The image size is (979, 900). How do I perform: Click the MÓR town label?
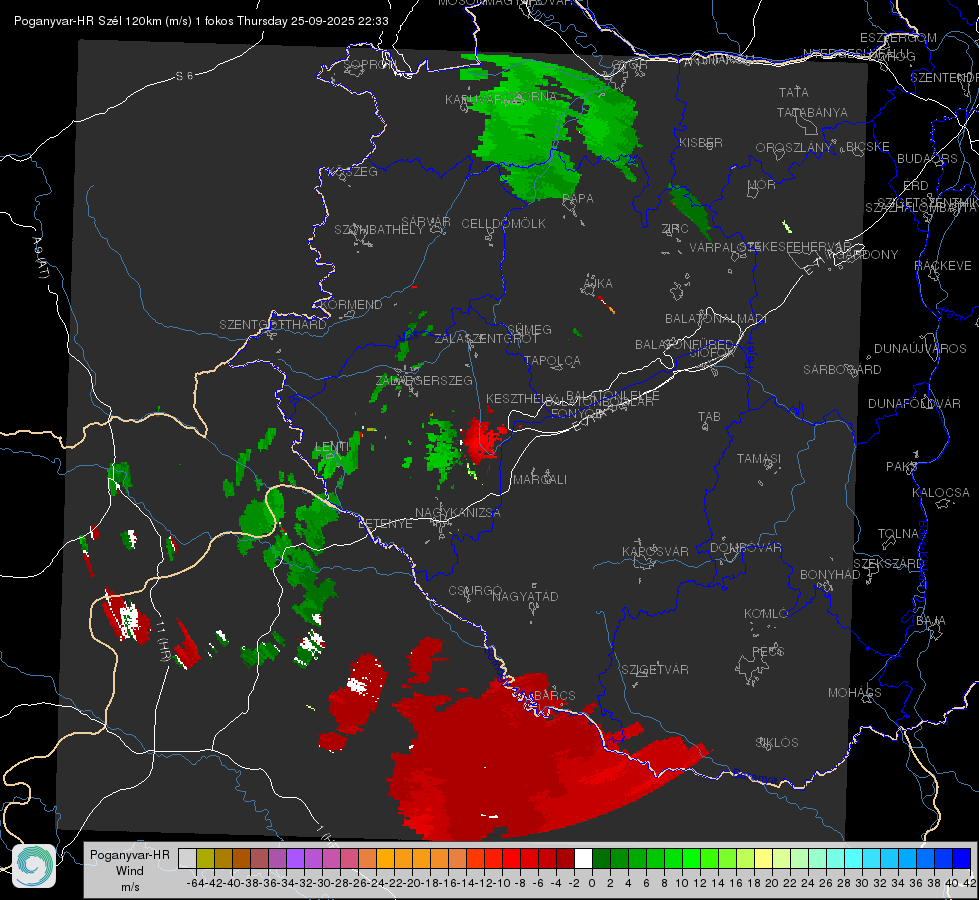coord(762,185)
